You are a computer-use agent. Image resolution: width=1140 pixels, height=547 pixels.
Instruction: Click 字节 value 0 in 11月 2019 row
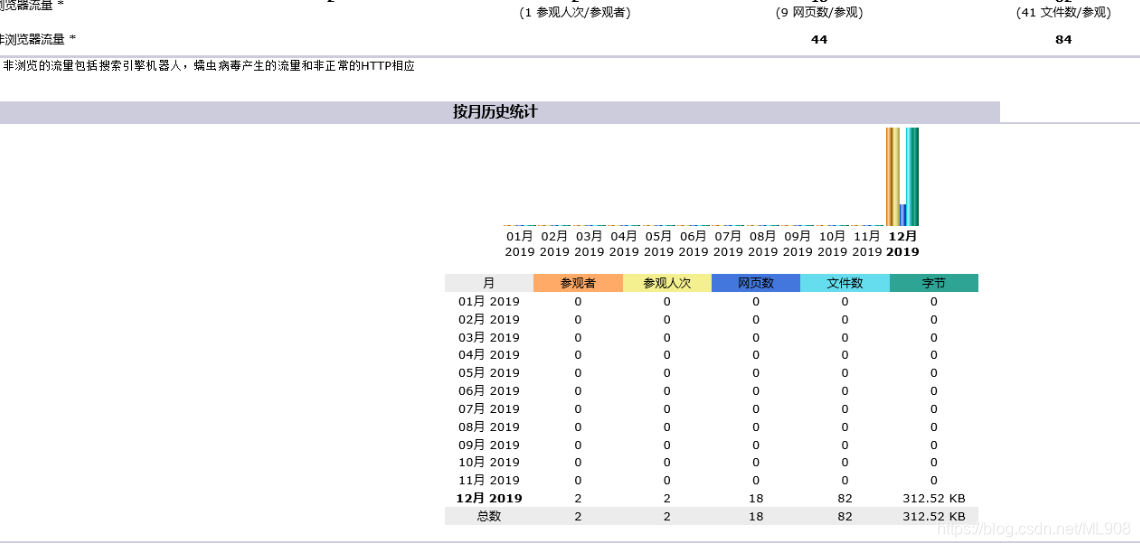click(x=934, y=480)
